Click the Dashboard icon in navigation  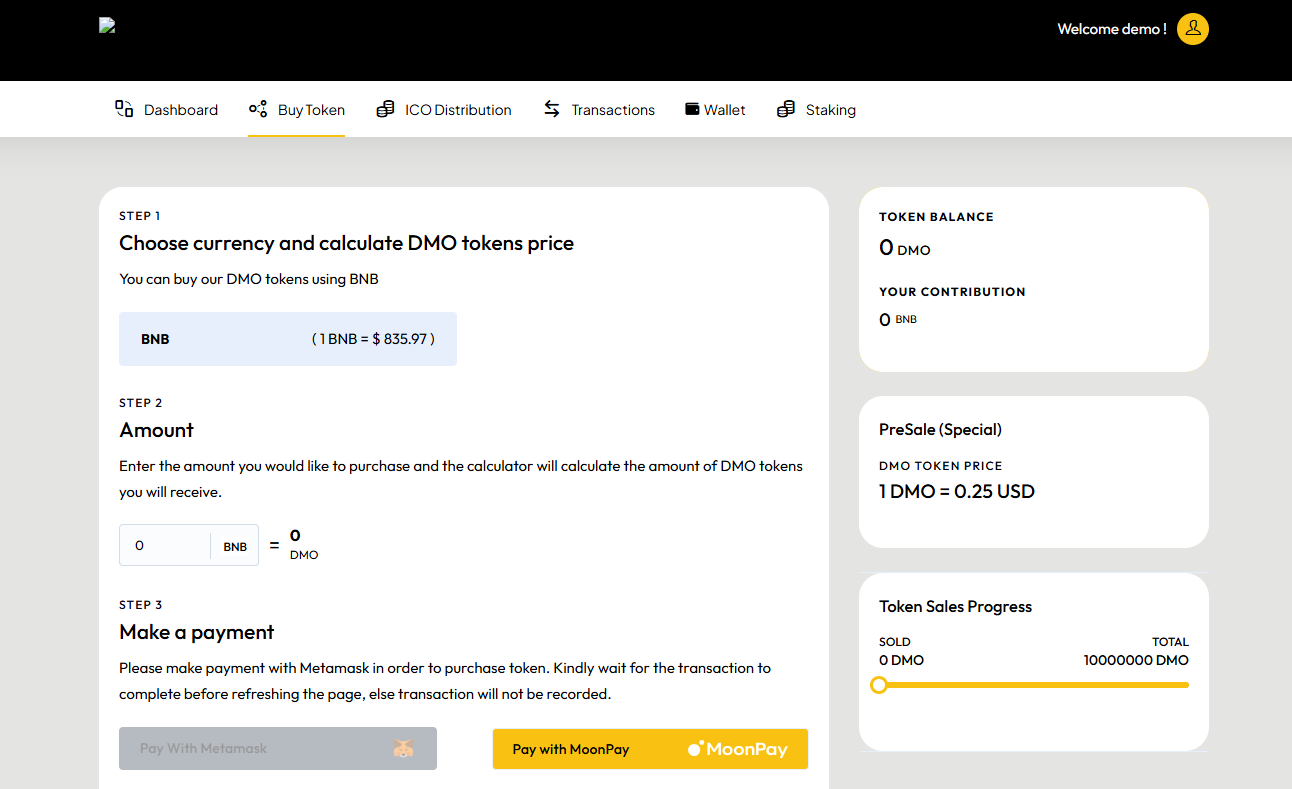(x=124, y=109)
